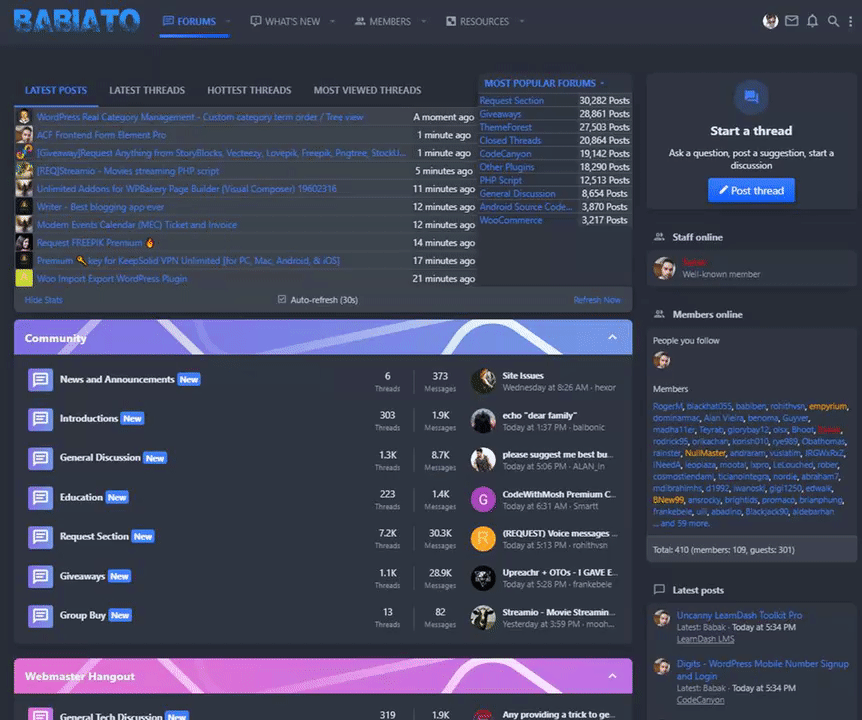Open the user avatar menu in header
862x720 pixels.
coord(770,21)
